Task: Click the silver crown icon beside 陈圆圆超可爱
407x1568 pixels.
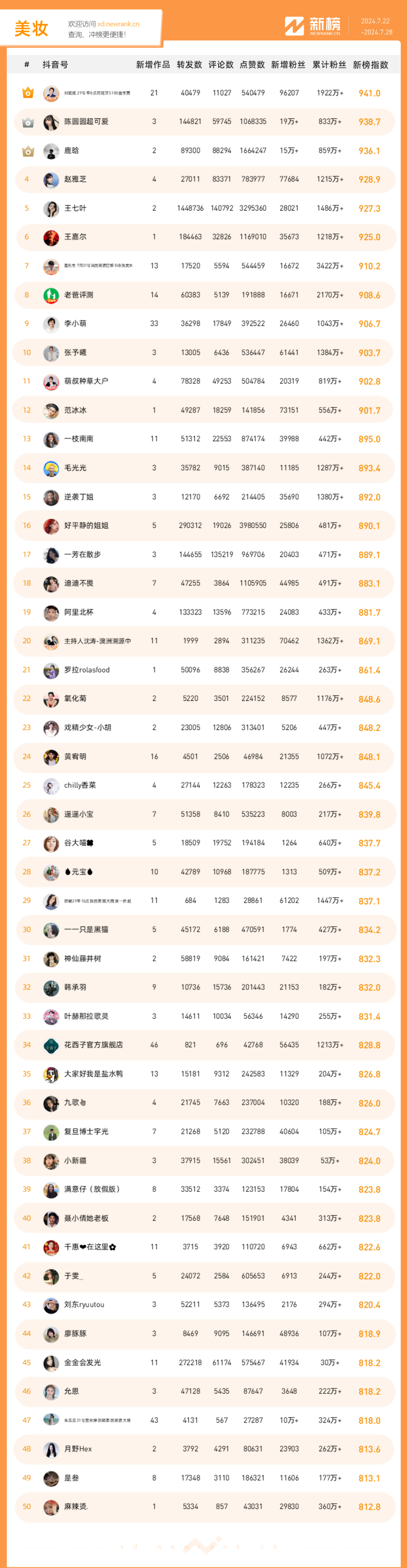Action: point(28,122)
